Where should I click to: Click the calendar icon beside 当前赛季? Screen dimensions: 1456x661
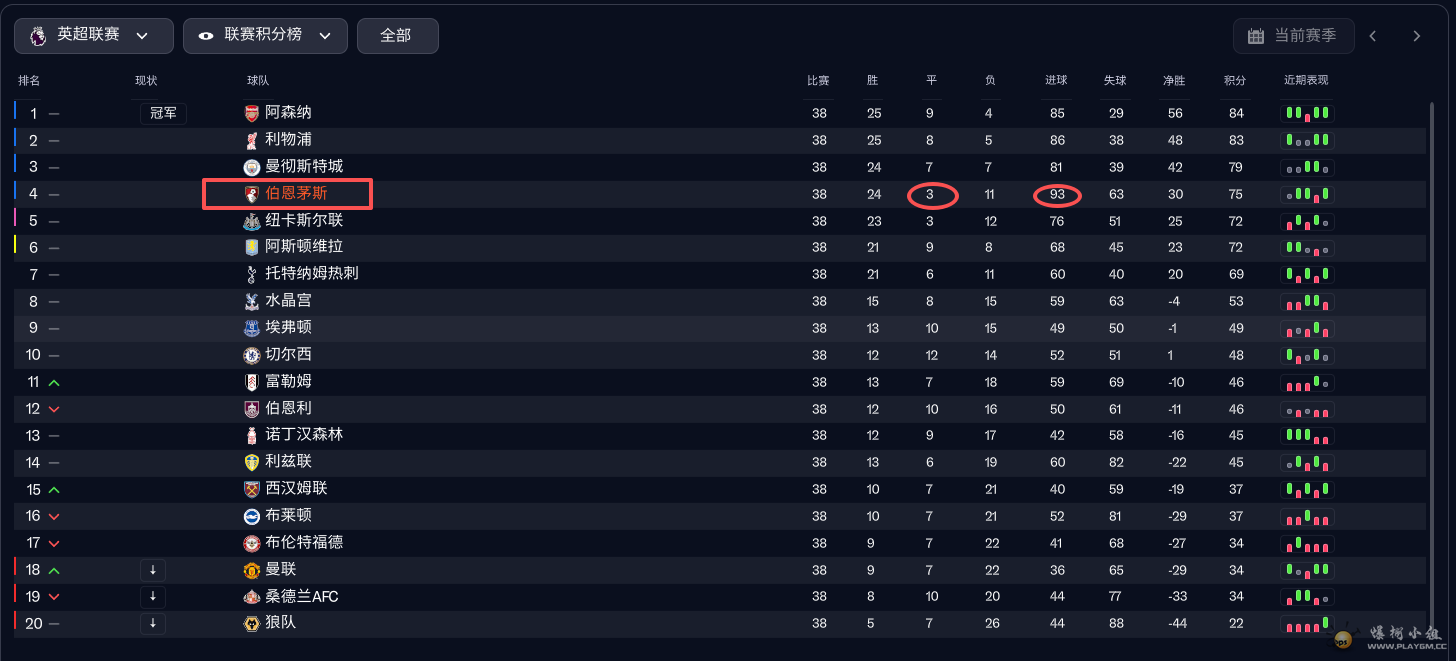point(1256,36)
